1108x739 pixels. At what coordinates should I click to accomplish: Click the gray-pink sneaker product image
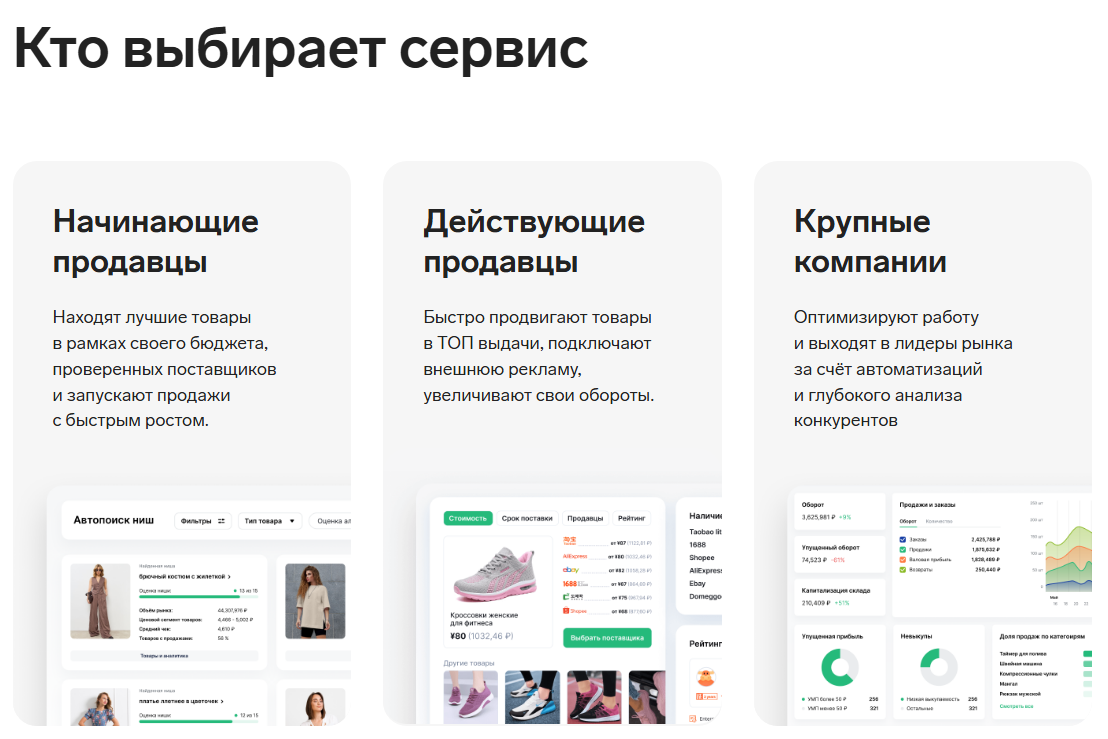496,574
